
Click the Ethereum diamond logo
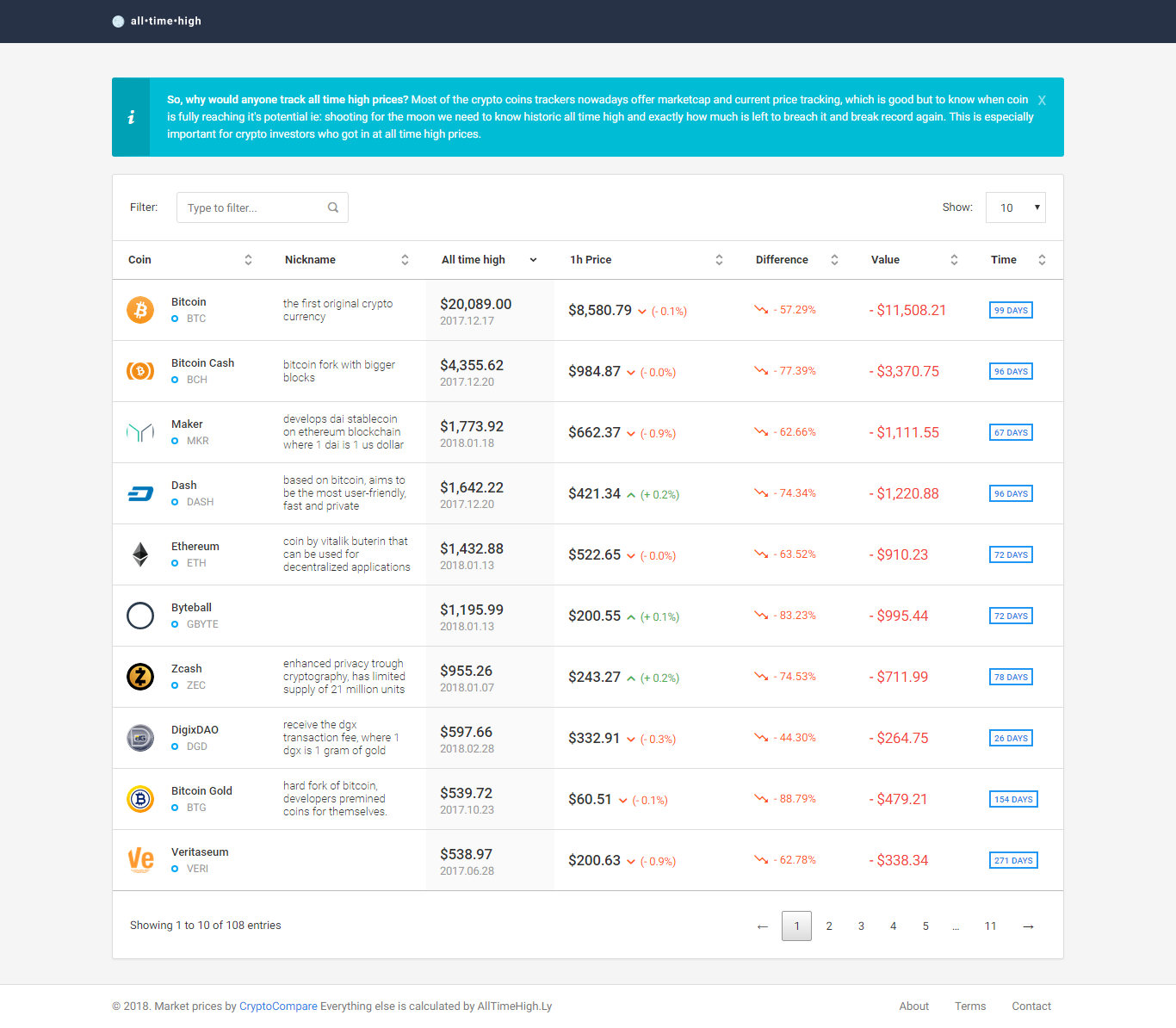(140, 554)
